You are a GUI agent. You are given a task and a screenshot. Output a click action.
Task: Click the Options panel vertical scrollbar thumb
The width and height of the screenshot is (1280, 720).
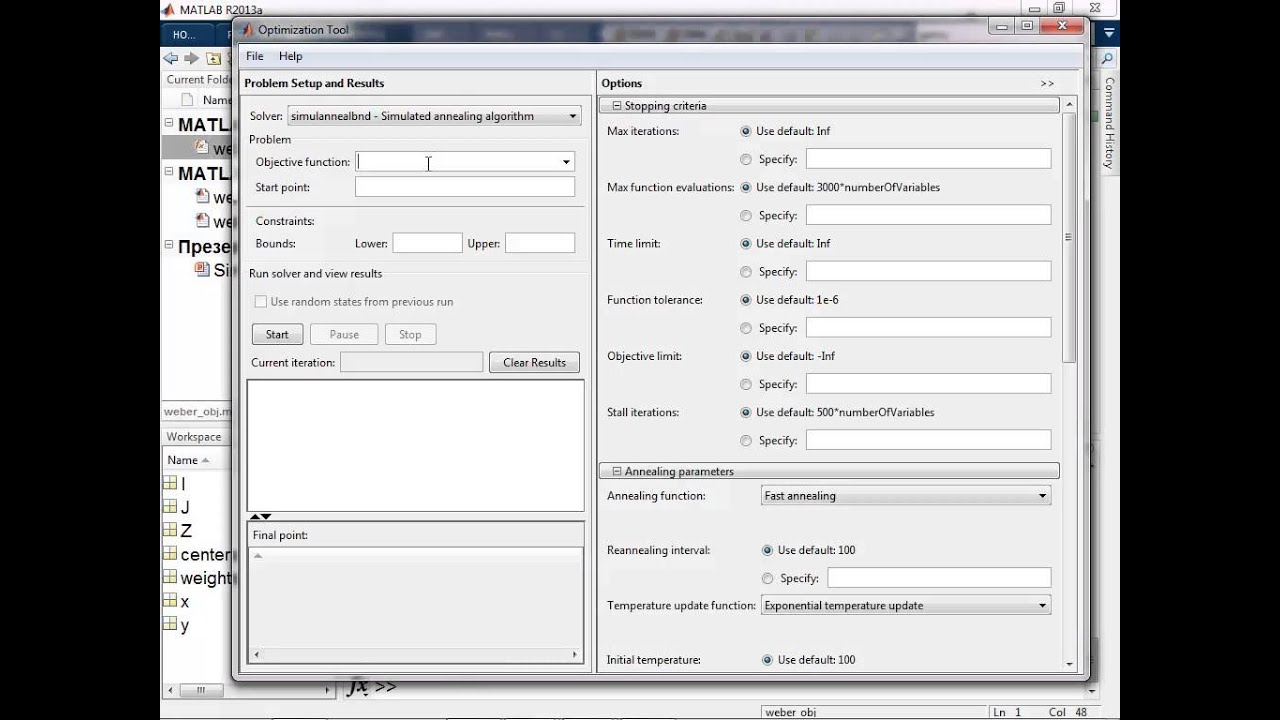[1069, 238]
